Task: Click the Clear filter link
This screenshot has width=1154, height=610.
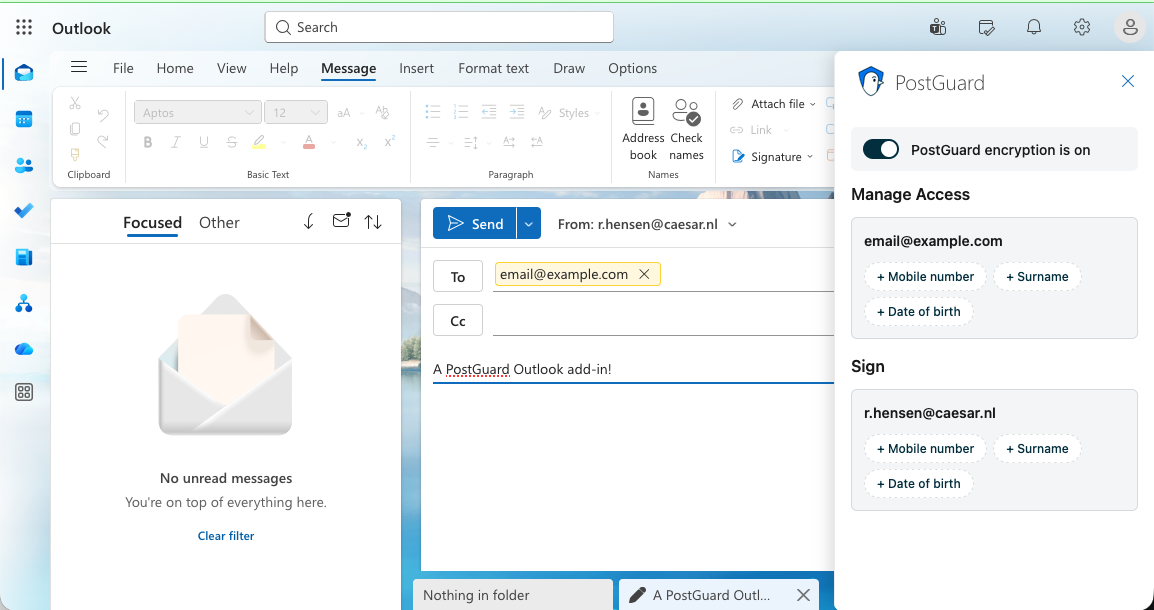Action: (x=226, y=536)
